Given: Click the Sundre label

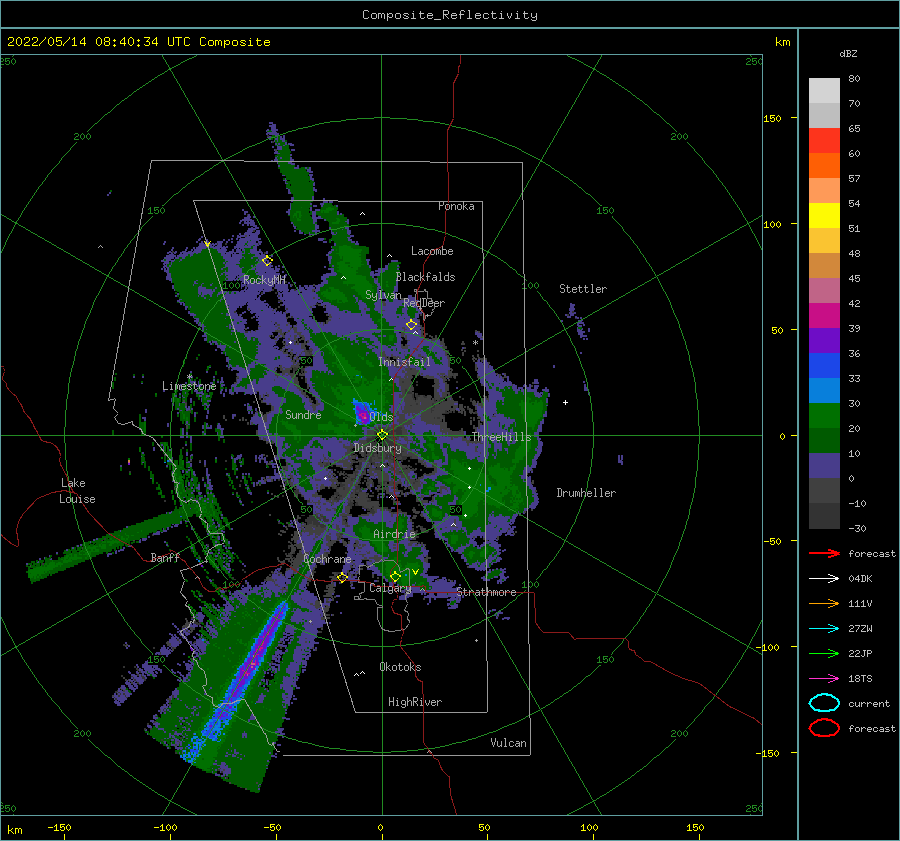Looking at the screenshot, I should point(304,414).
